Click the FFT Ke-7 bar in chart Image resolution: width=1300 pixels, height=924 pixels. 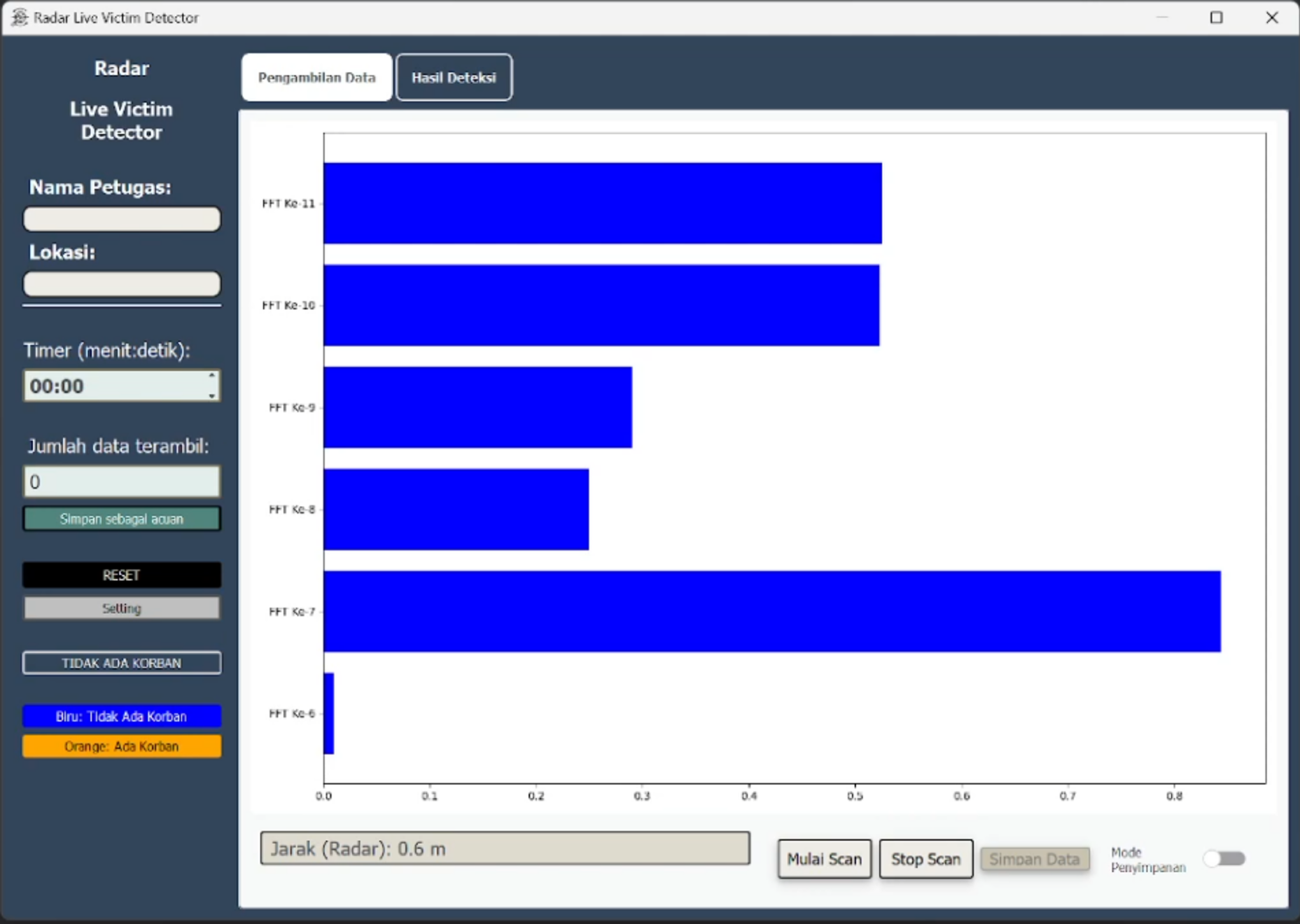(771, 611)
